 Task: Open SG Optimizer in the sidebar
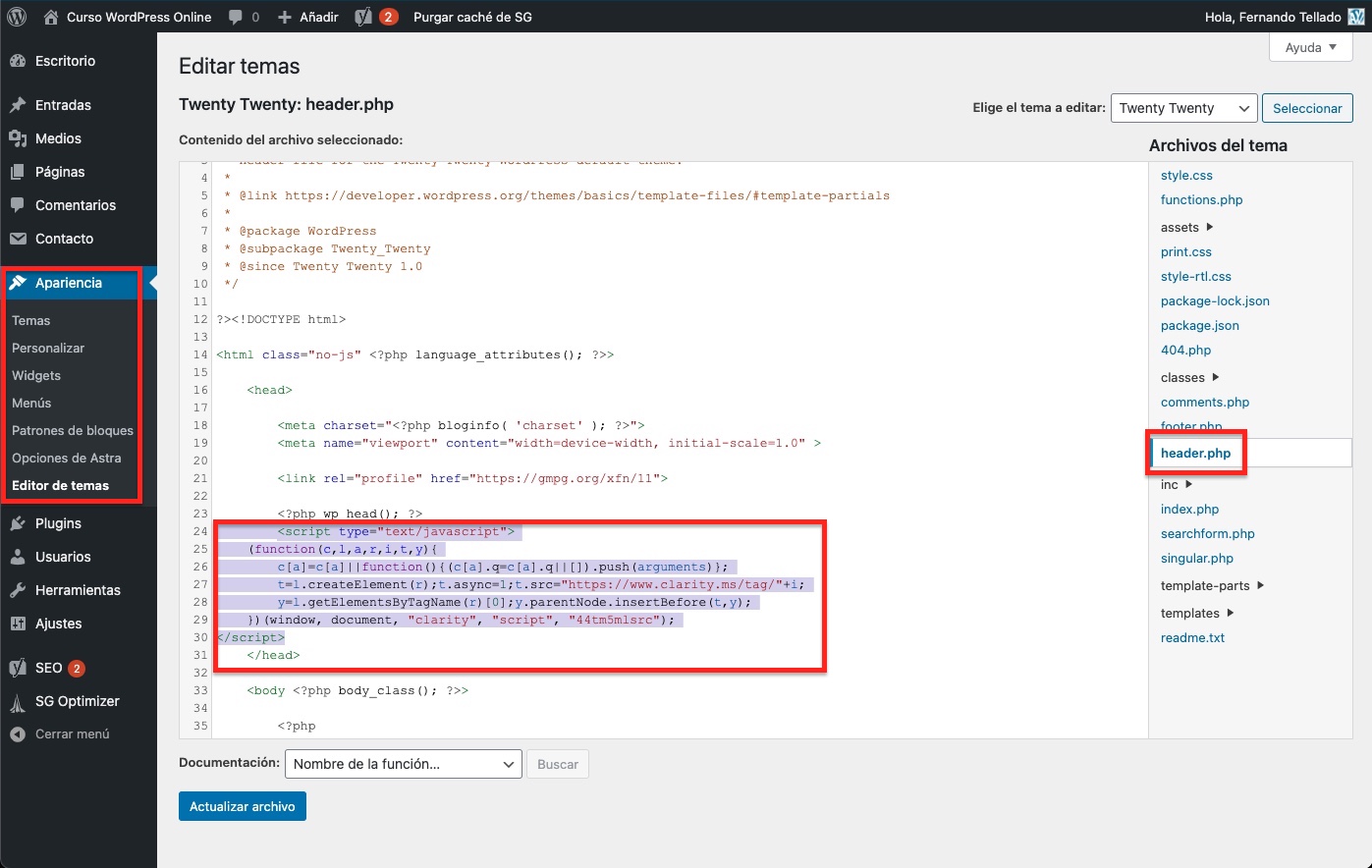click(x=77, y=701)
